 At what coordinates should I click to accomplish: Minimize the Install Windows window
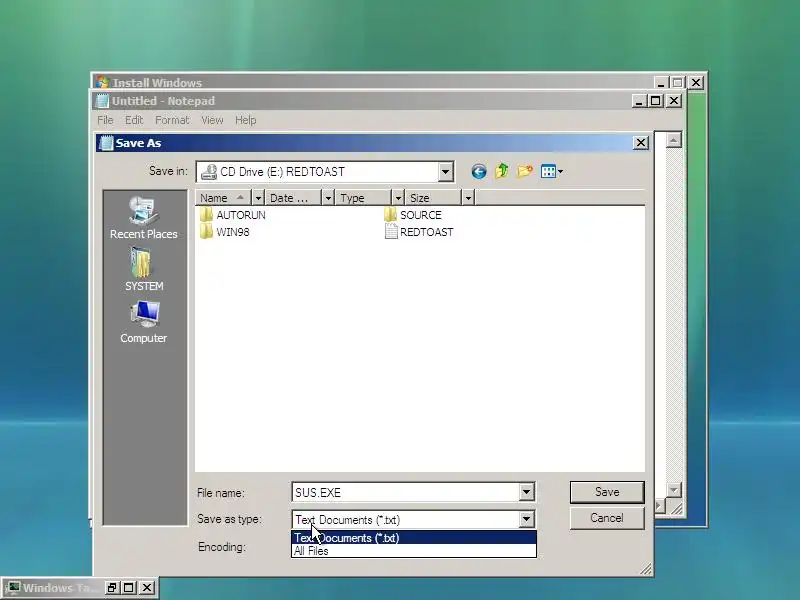(661, 83)
